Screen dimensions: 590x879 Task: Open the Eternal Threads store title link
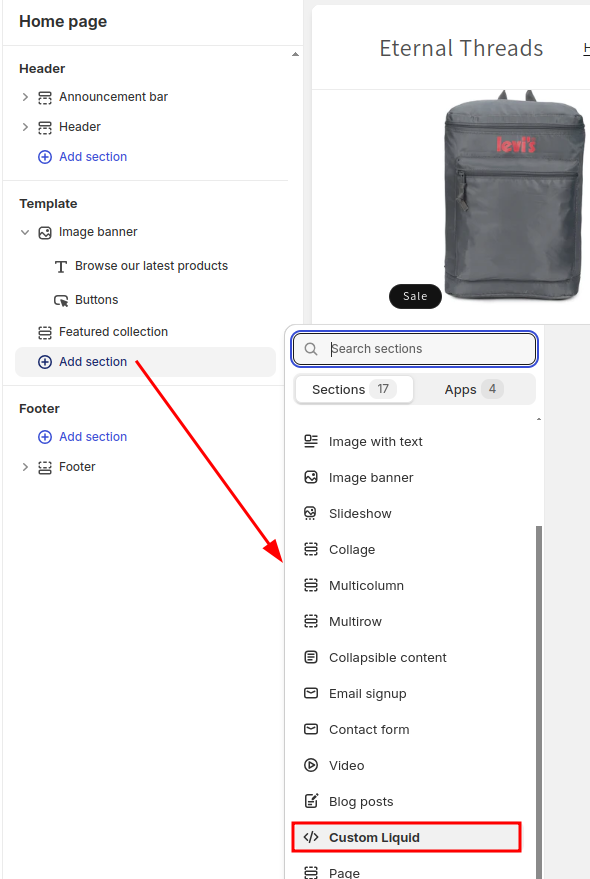tap(461, 48)
